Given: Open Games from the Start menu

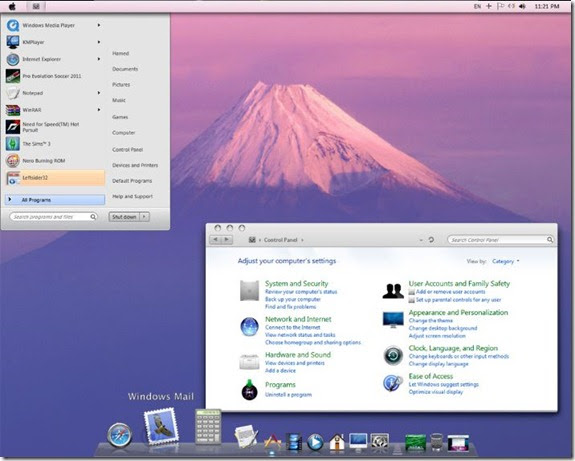Looking at the screenshot, I should [120, 117].
